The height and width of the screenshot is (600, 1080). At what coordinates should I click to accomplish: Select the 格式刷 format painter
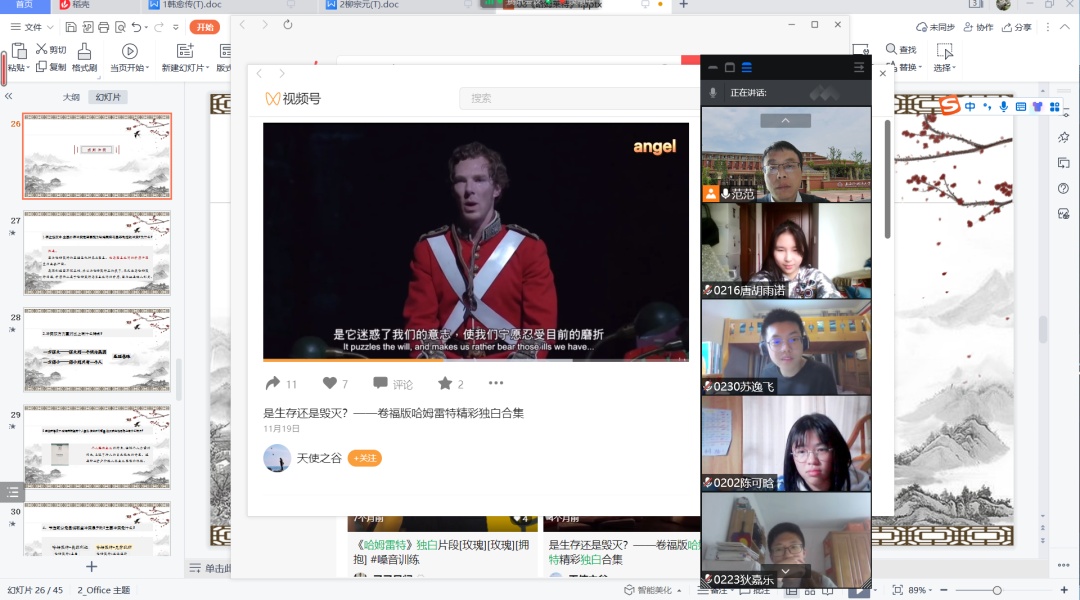[84, 58]
